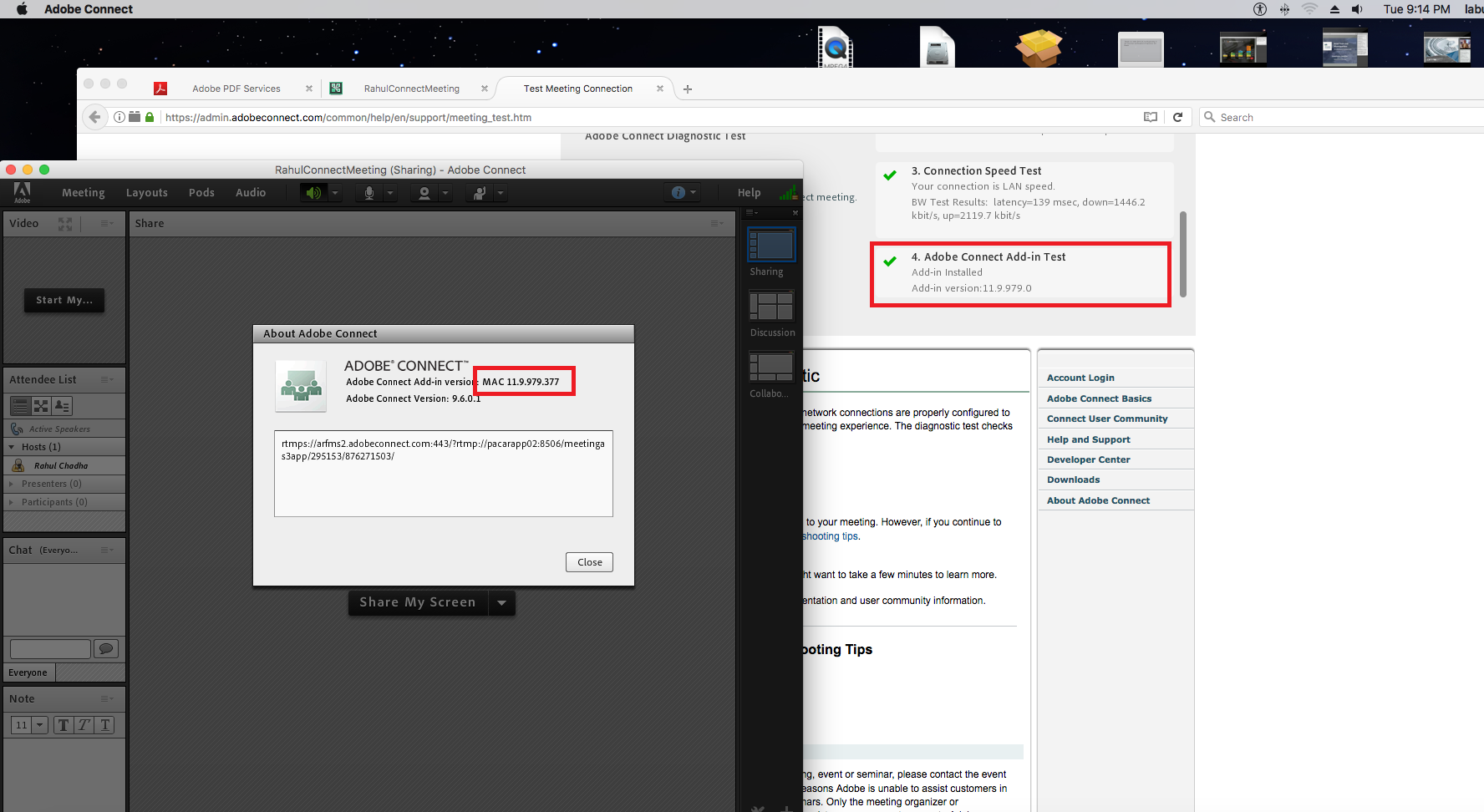The width and height of the screenshot is (1484, 812).
Task: Click the green connection status bars icon
Action: point(788,193)
